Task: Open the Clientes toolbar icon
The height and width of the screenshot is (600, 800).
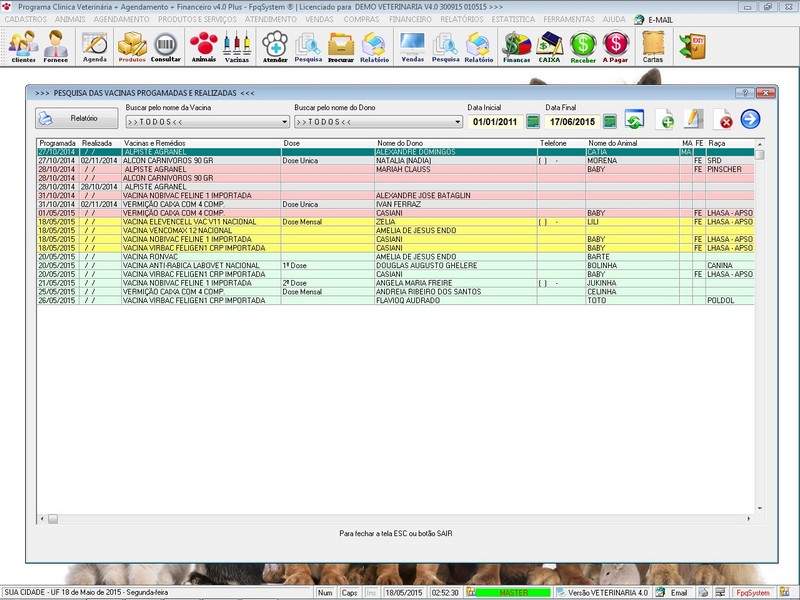Action: [23, 46]
